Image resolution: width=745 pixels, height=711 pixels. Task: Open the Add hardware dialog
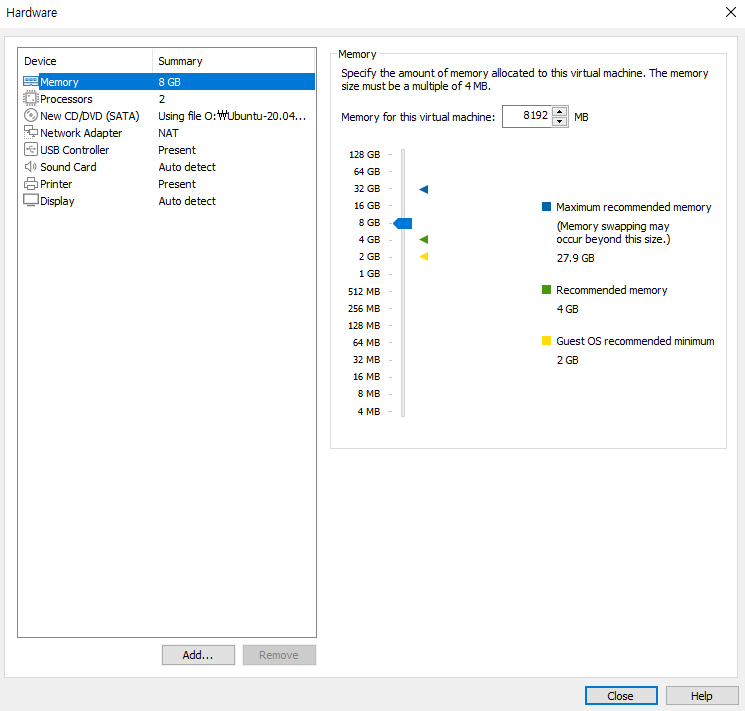[198, 655]
